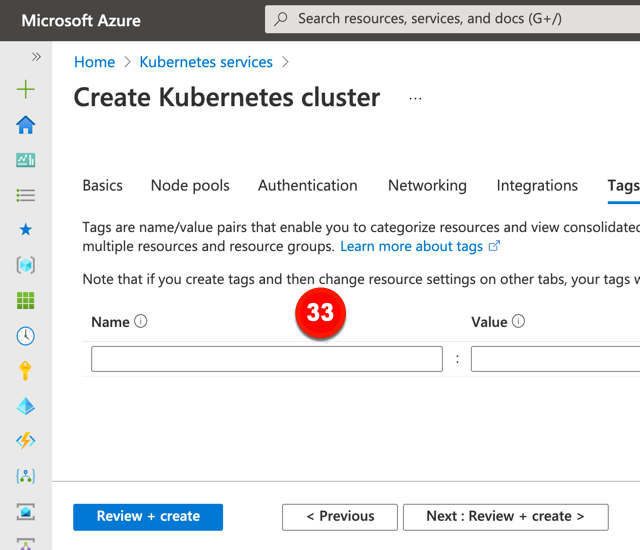Image resolution: width=640 pixels, height=550 pixels.
Task: Expand the left sidebar with double chevron
Action: [36, 57]
